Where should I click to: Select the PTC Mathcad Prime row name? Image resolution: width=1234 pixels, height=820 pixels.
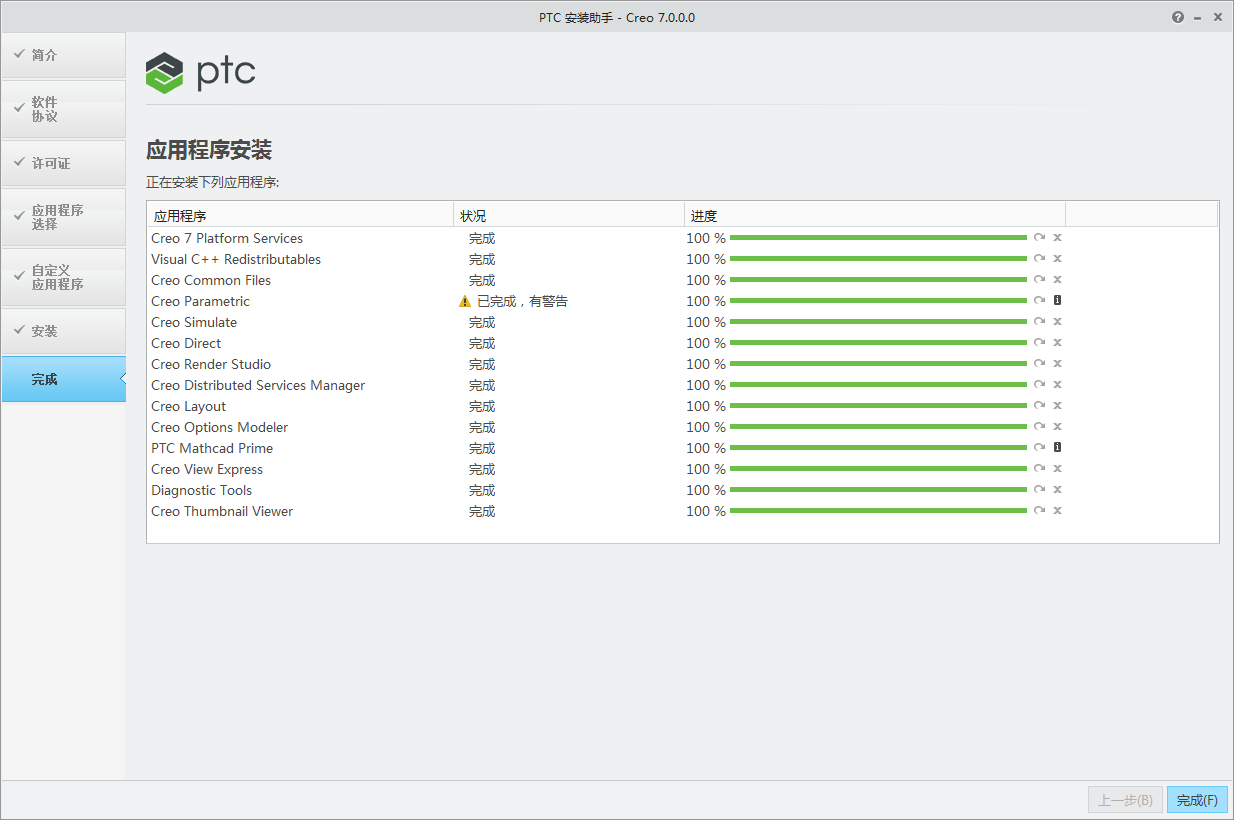click(x=212, y=448)
